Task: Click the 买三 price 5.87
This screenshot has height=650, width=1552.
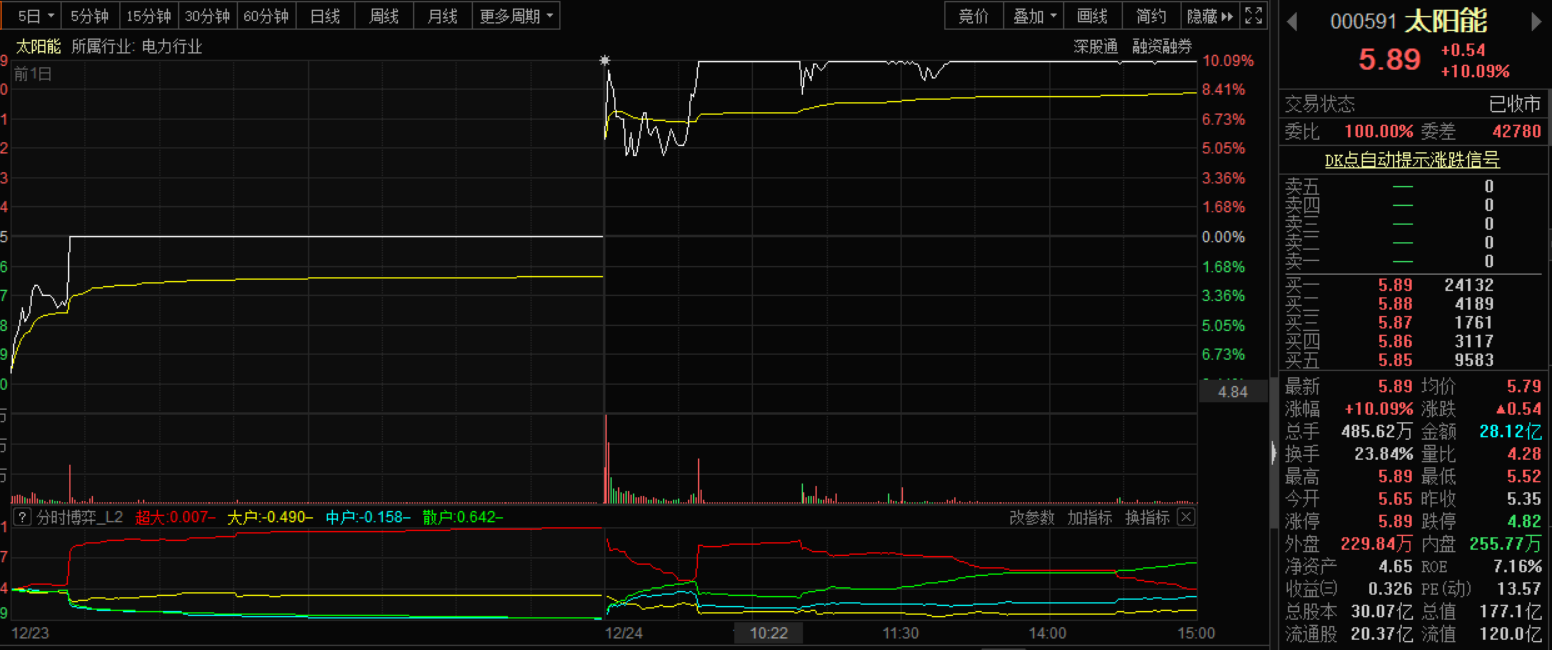Action: (x=1395, y=323)
